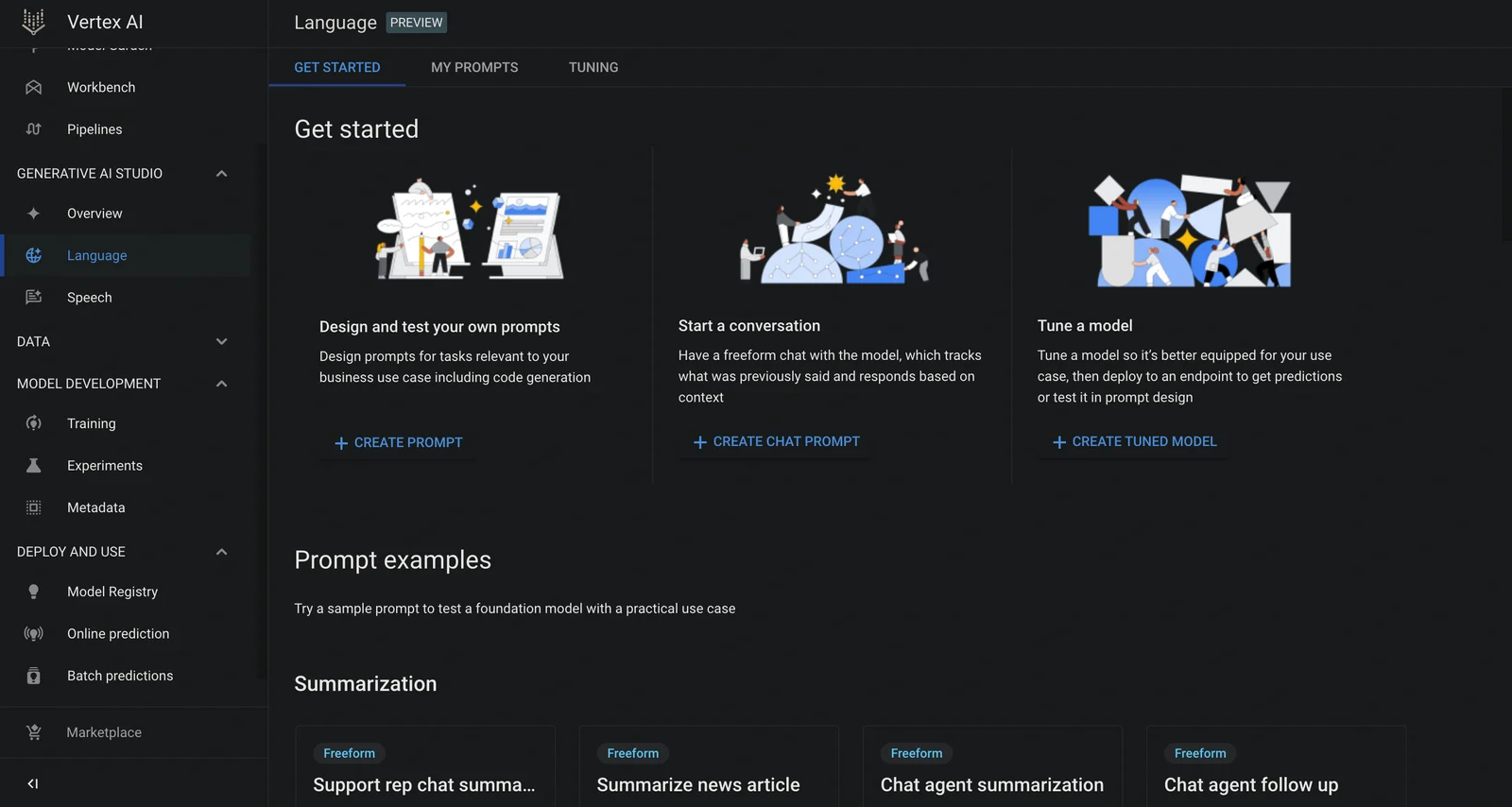Click the Start a conversation illustration
The width and height of the screenshot is (1512, 807).
tap(834, 229)
